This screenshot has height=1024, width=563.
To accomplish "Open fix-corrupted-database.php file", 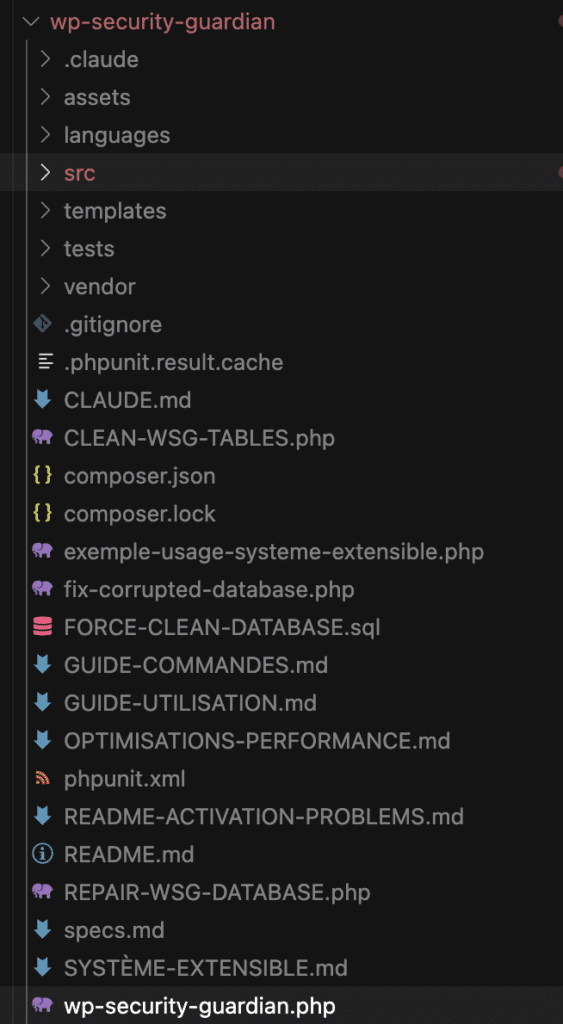I will click(282, 589).
